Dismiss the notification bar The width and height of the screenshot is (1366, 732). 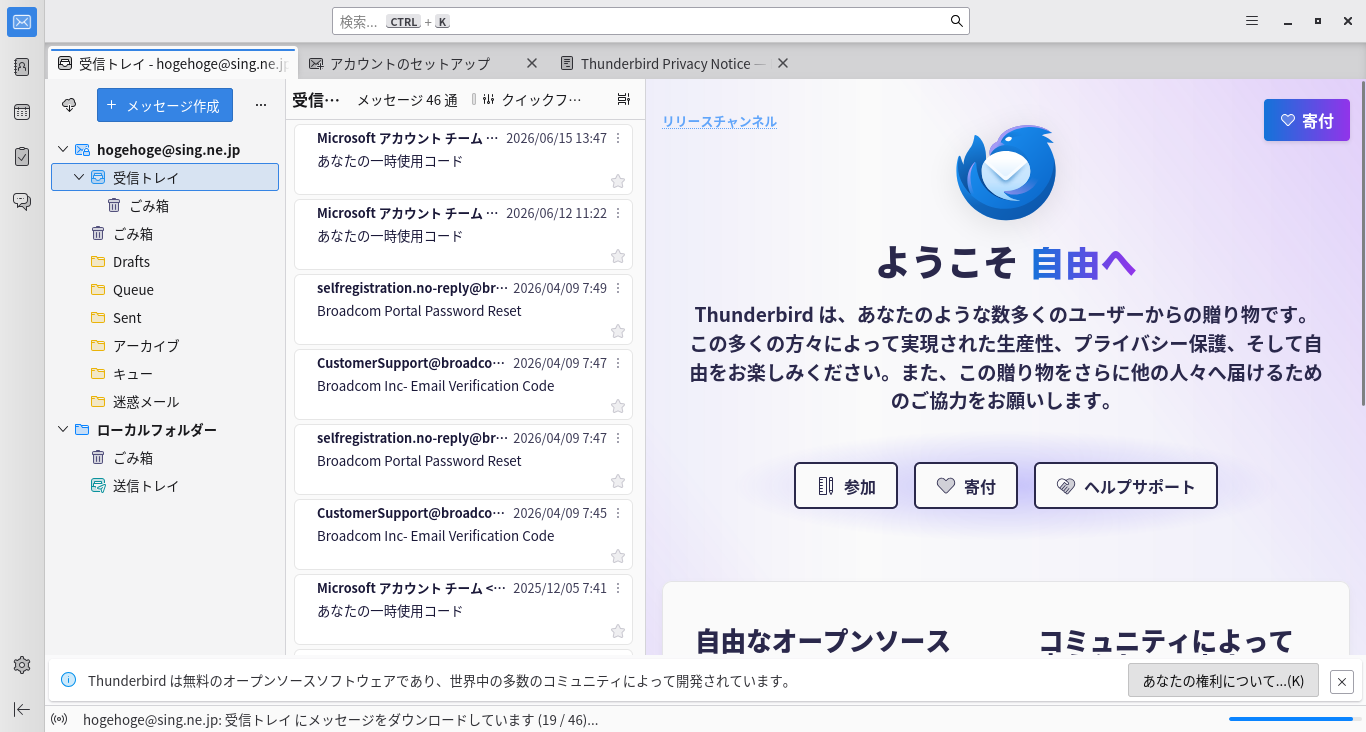(1343, 681)
